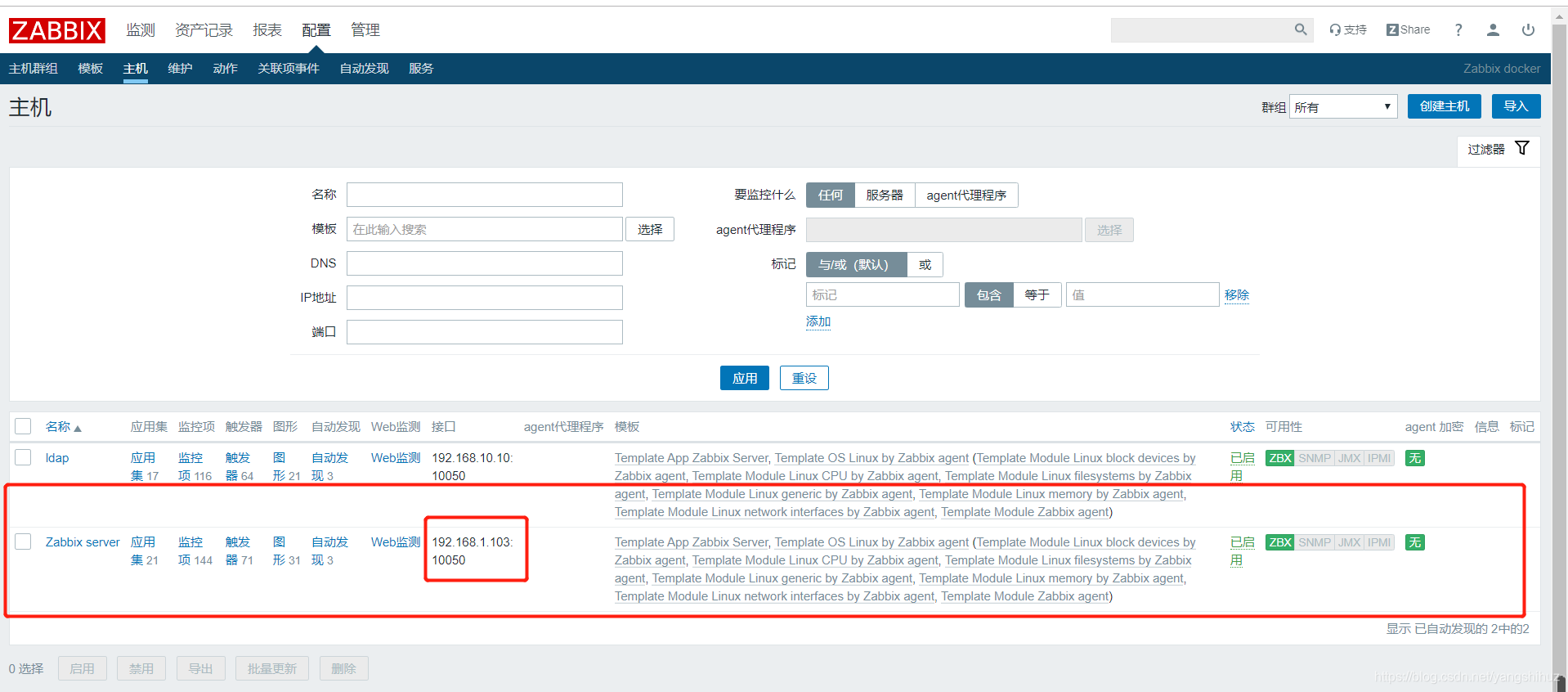Open the 配置 top menu

pos(316,30)
